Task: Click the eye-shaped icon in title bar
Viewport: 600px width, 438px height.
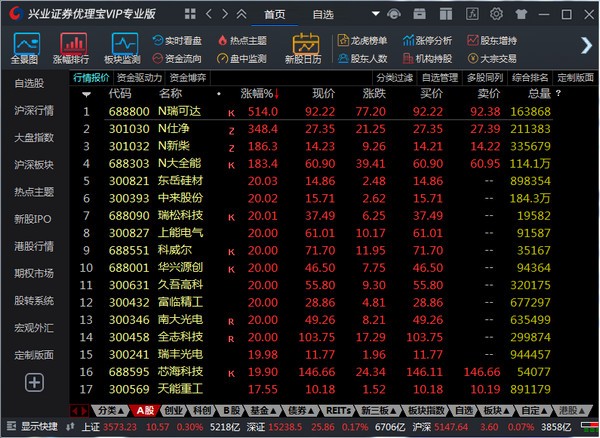Action: tap(394, 15)
